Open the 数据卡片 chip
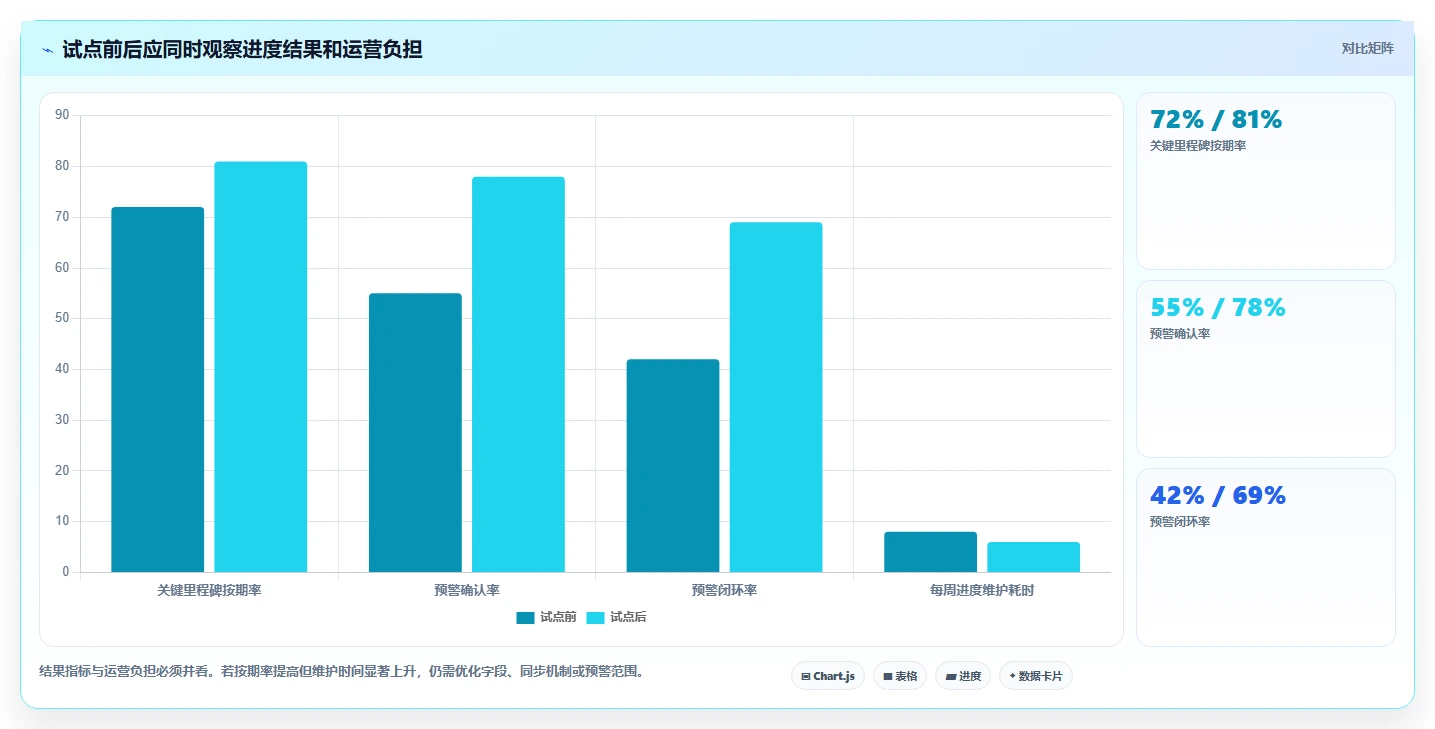 (1036, 676)
